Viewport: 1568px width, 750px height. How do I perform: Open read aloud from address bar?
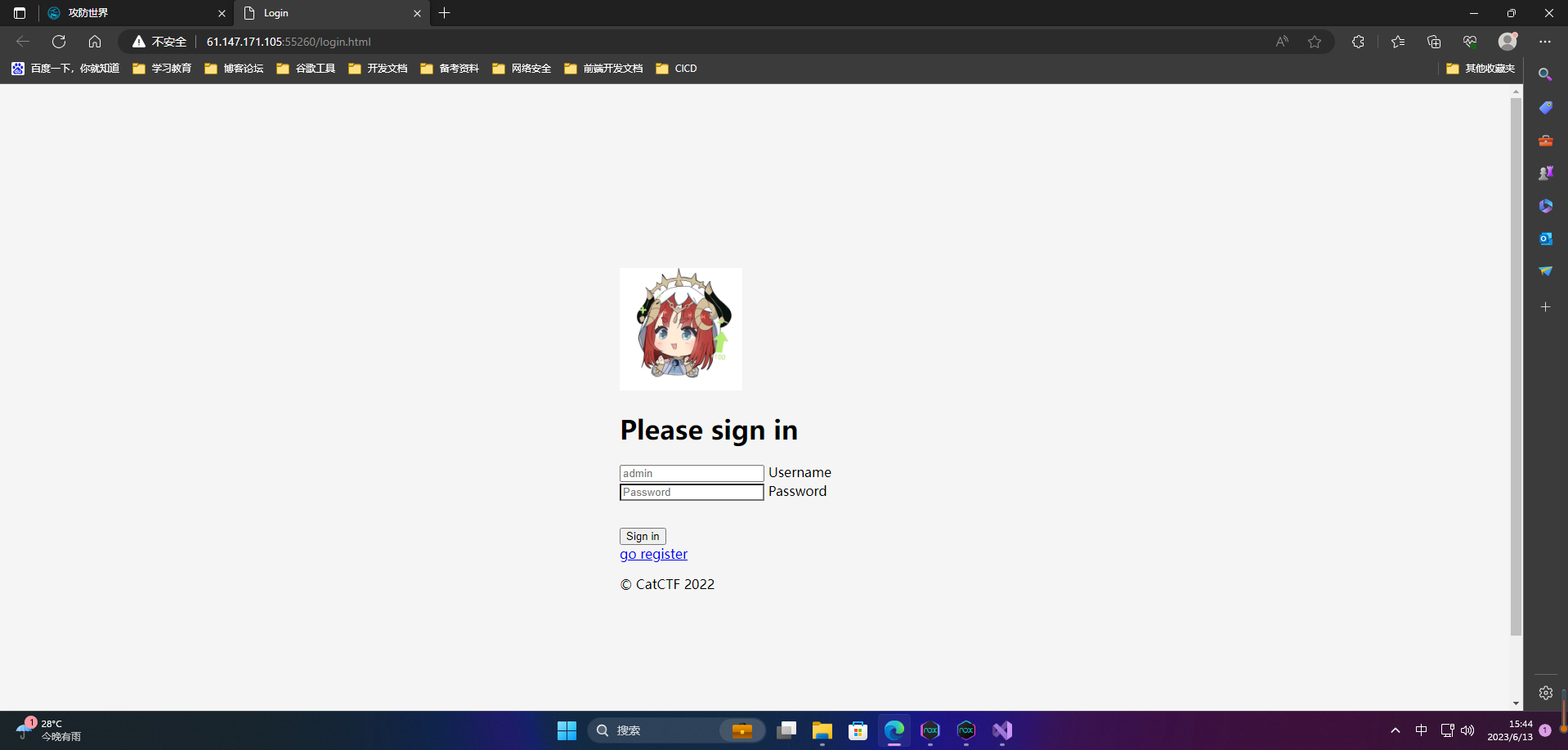click(x=1282, y=42)
